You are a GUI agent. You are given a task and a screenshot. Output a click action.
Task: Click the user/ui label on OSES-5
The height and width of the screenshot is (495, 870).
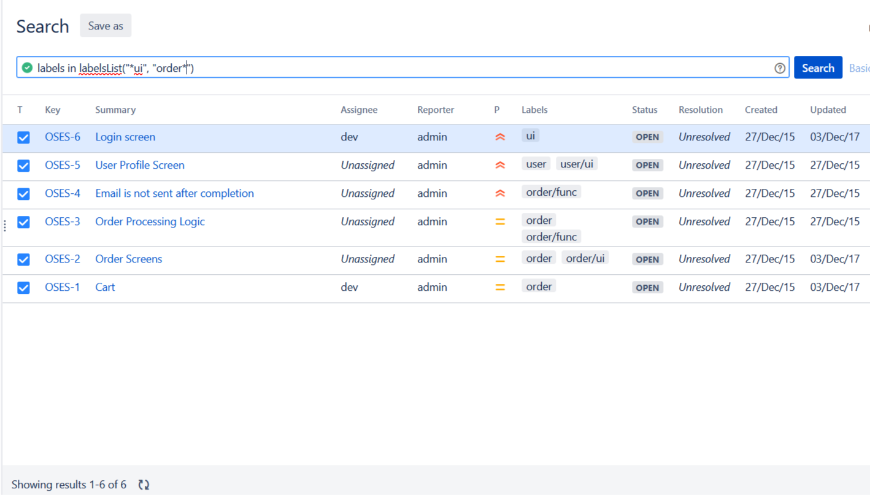click(x=577, y=164)
